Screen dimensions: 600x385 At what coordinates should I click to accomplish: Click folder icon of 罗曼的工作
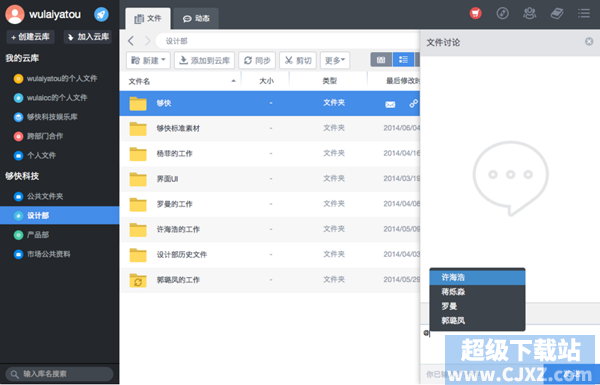[x=138, y=204]
